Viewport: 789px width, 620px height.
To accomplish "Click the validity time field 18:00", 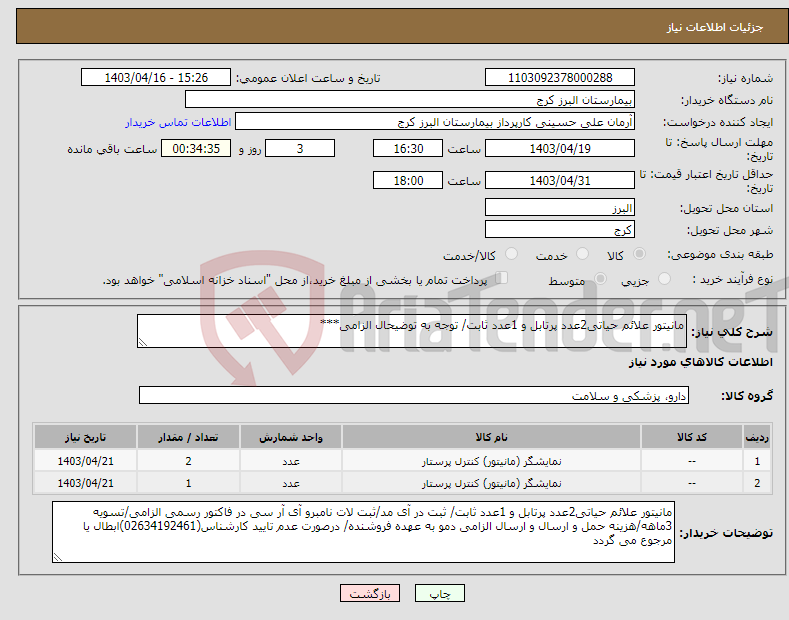I will [408, 180].
